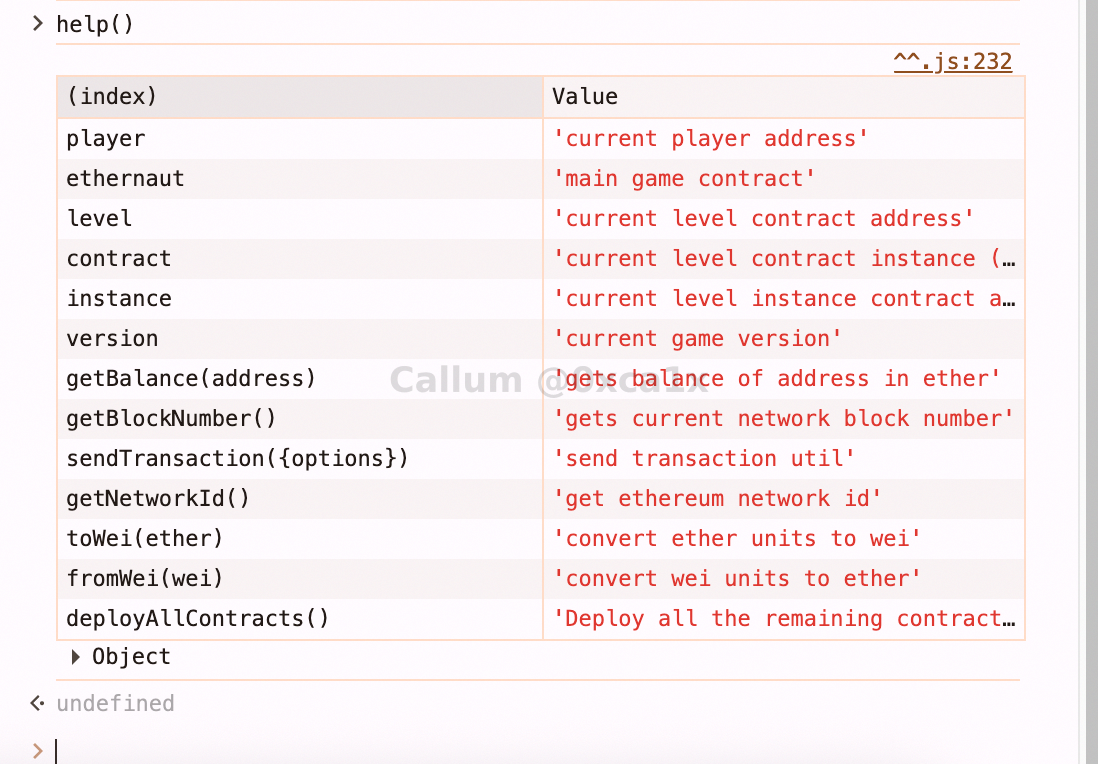Image resolution: width=1098 pixels, height=764 pixels.
Task: Click the console input prompt field
Action: coord(538,751)
